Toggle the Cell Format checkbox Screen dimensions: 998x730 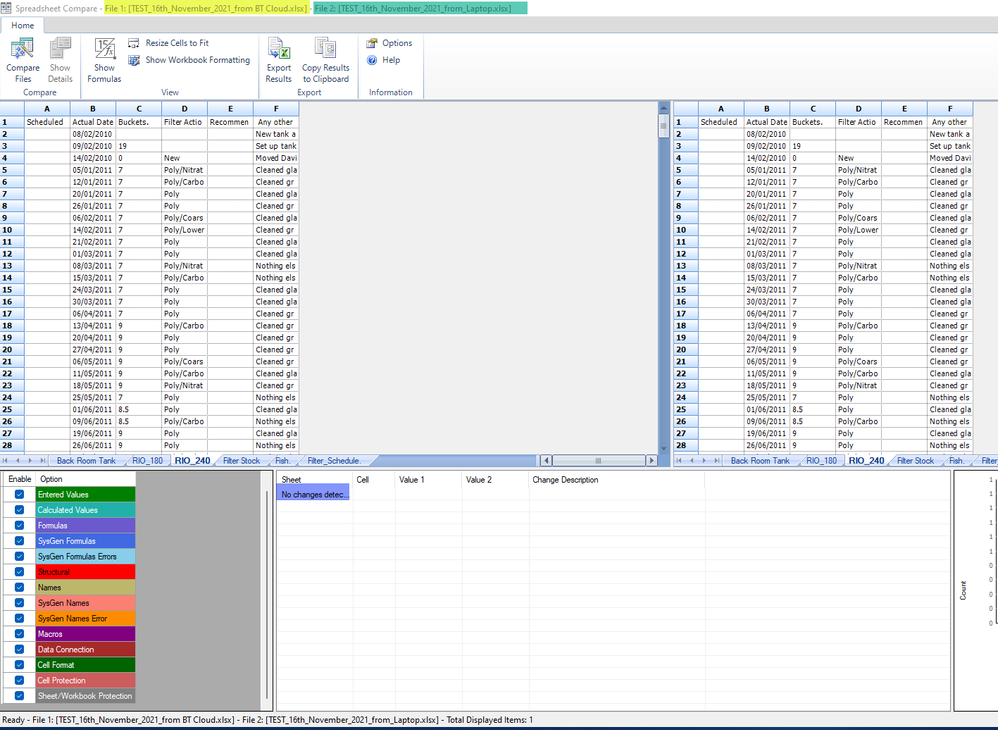pyautogui.click(x=19, y=665)
